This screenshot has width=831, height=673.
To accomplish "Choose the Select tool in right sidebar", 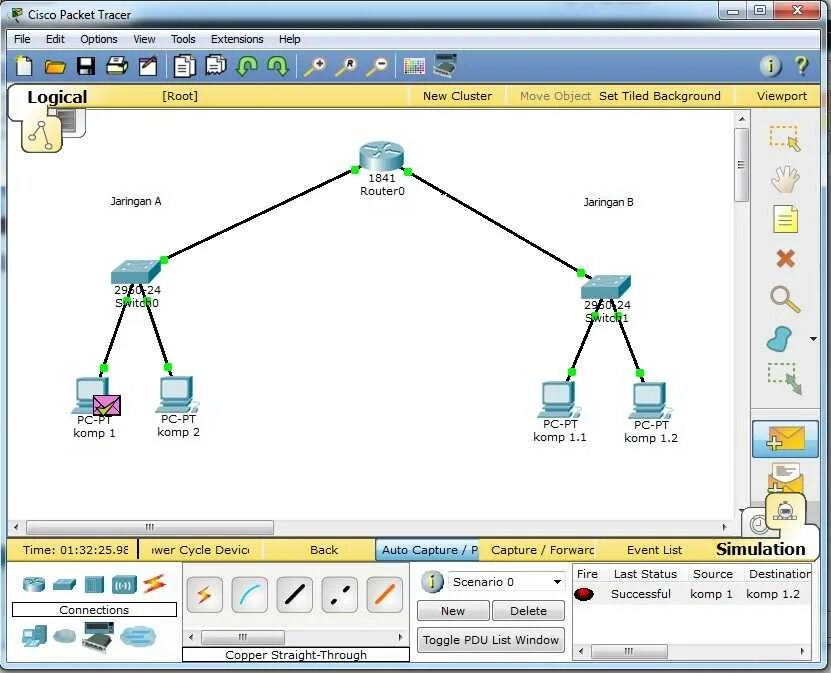I will pyautogui.click(x=785, y=138).
